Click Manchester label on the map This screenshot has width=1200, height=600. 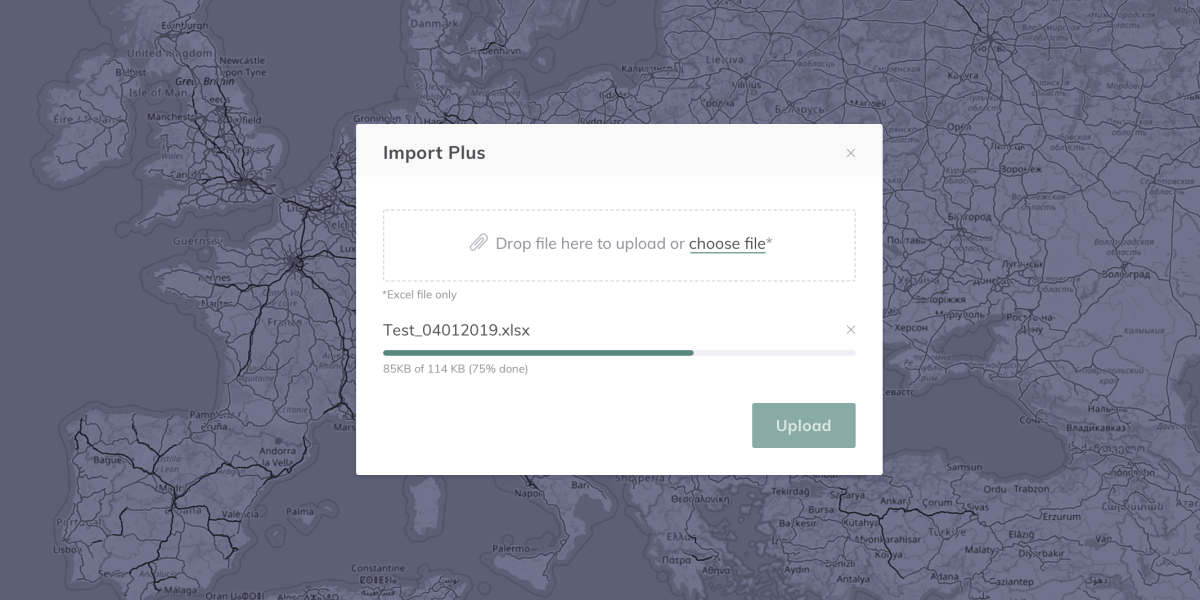[x=170, y=116]
